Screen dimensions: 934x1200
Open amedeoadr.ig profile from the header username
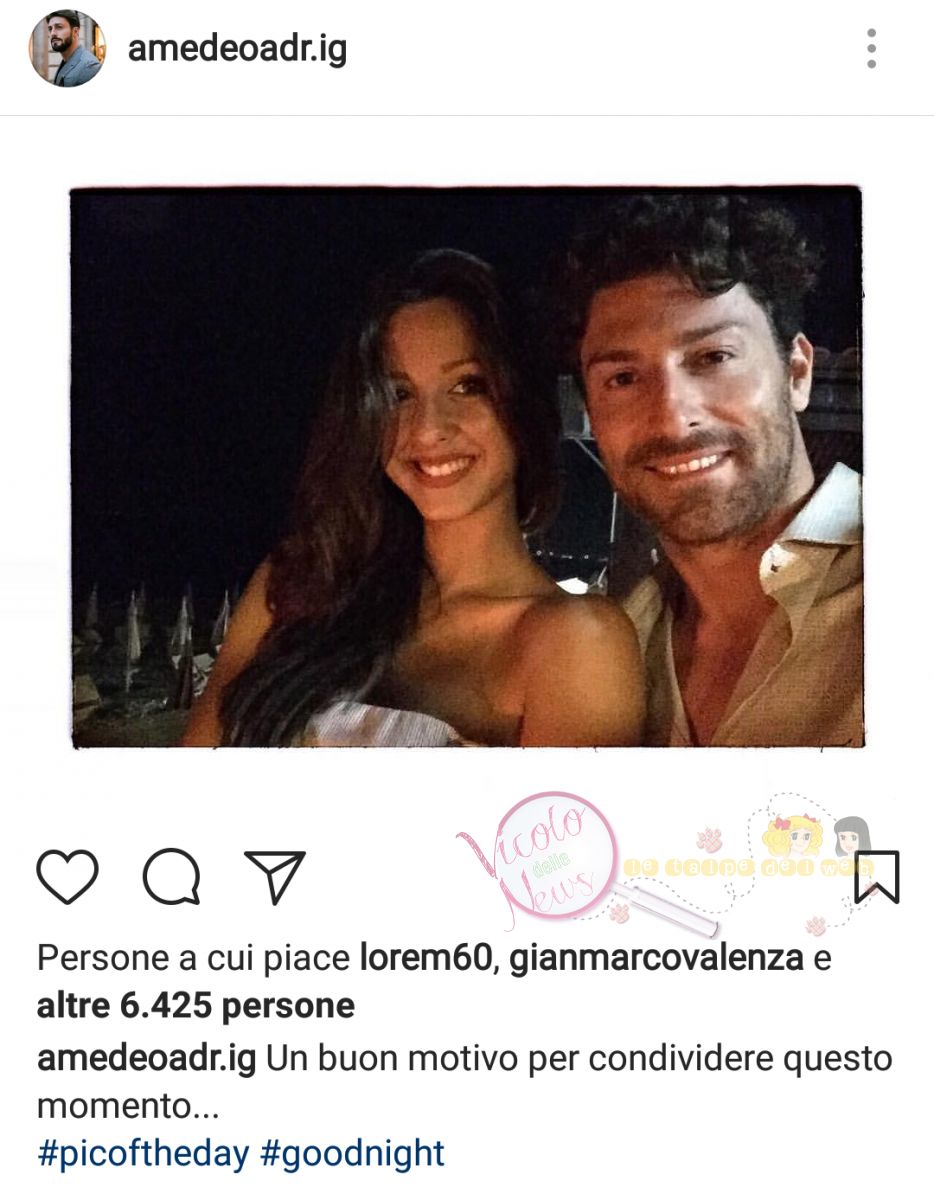tap(237, 50)
